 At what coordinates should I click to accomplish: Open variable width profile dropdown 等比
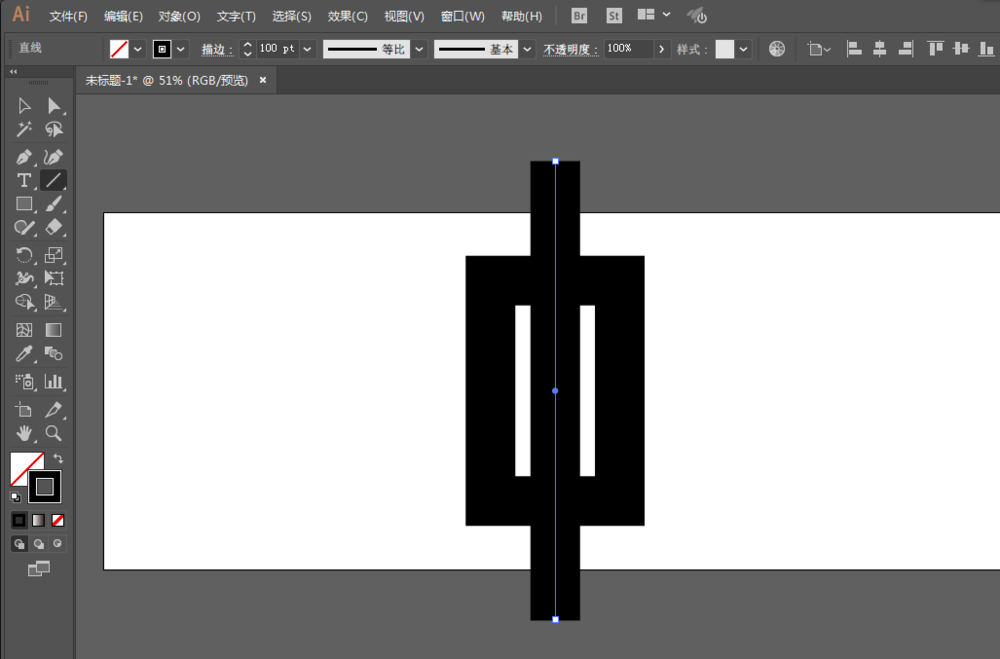coord(419,49)
